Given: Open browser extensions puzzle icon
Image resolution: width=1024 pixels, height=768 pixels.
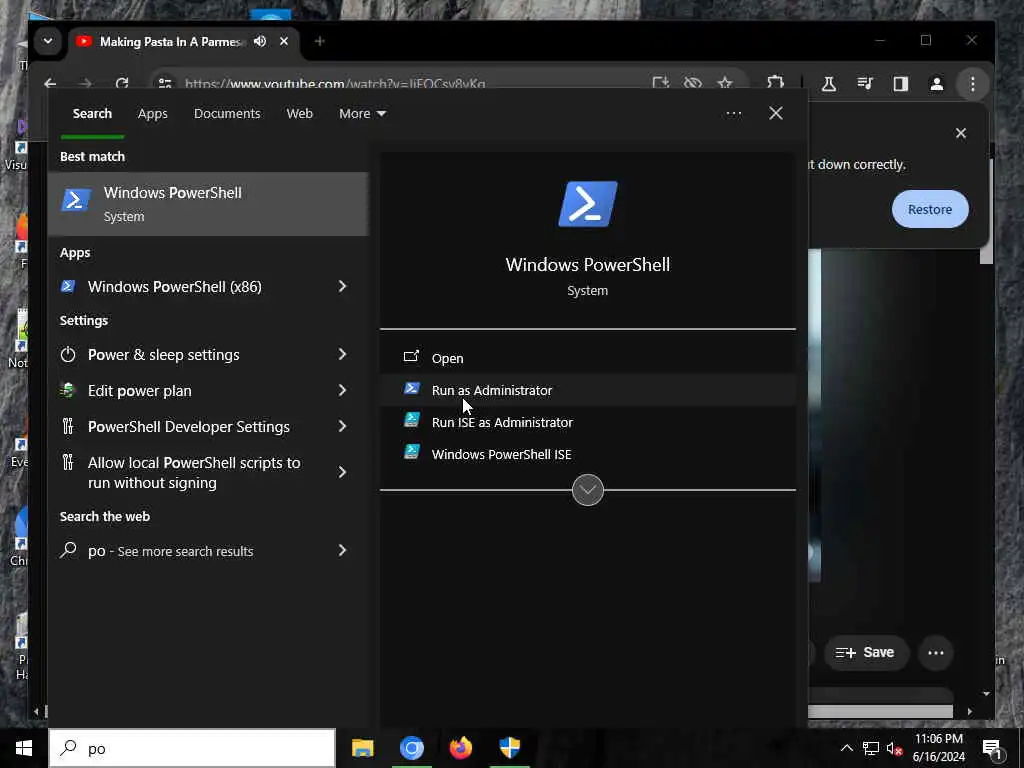Looking at the screenshot, I should [x=775, y=83].
